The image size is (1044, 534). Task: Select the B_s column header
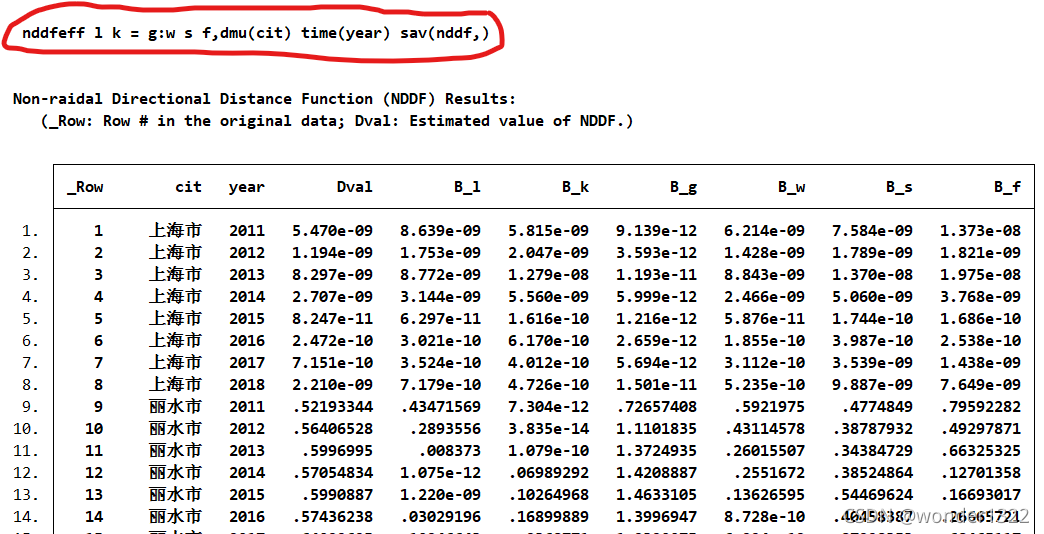tap(899, 187)
